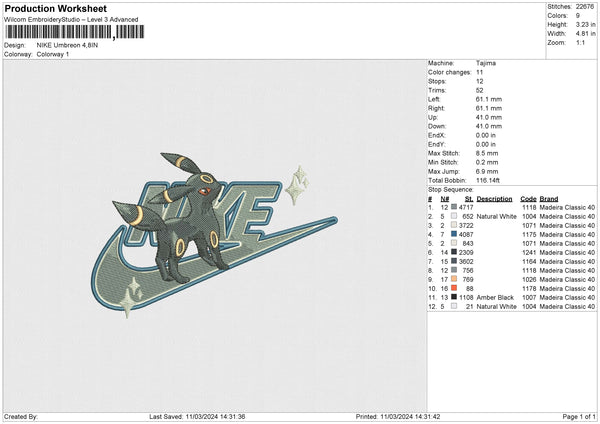Select the Max Stitch value 8.5 mm
600x424 pixels.
487,153
